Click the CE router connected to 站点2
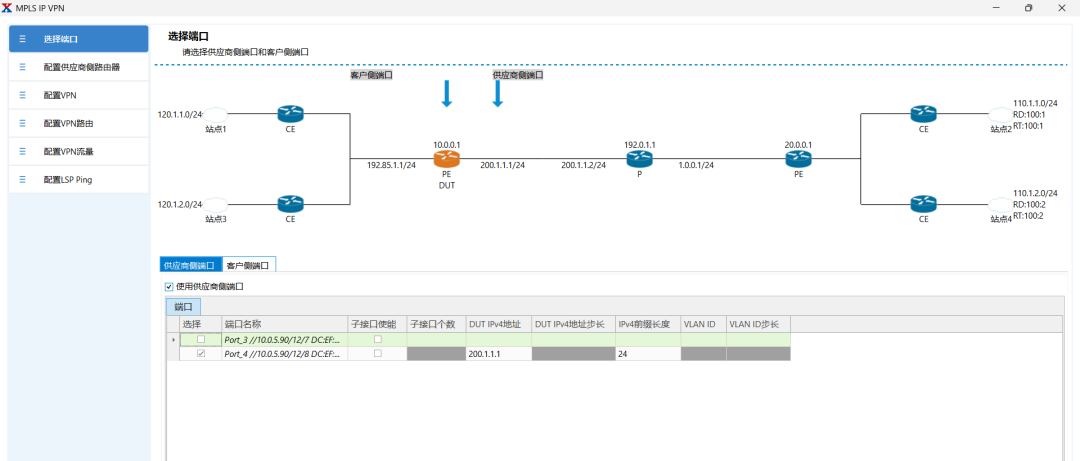The height and width of the screenshot is (461, 1080). coord(923,114)
